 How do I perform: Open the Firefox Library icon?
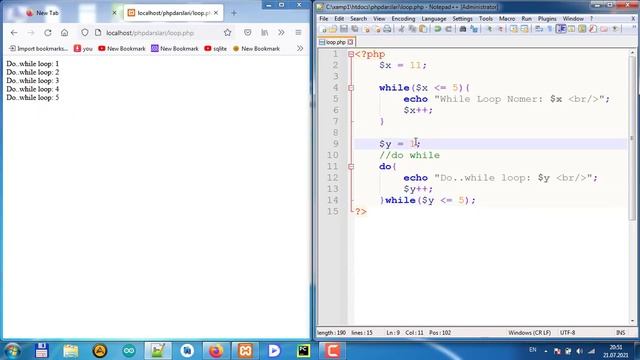pyautogui.click(x=264, y=32)
